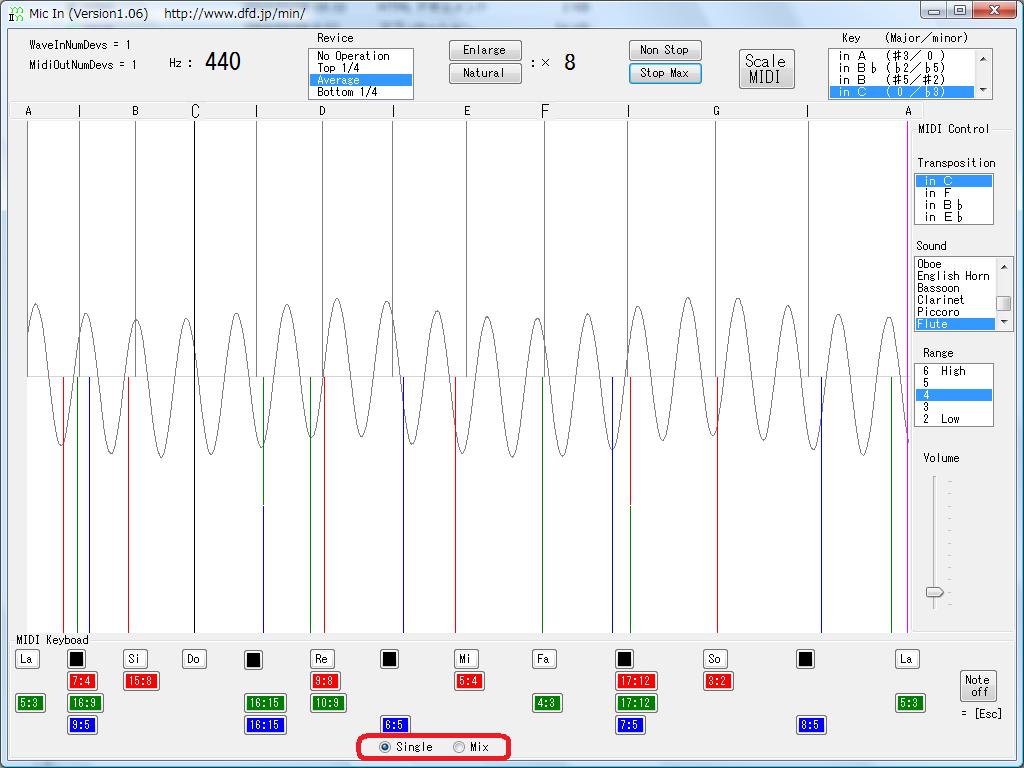
Task: Select key 'in B (#5/#2)' in Key list
Action: (902, 80)
